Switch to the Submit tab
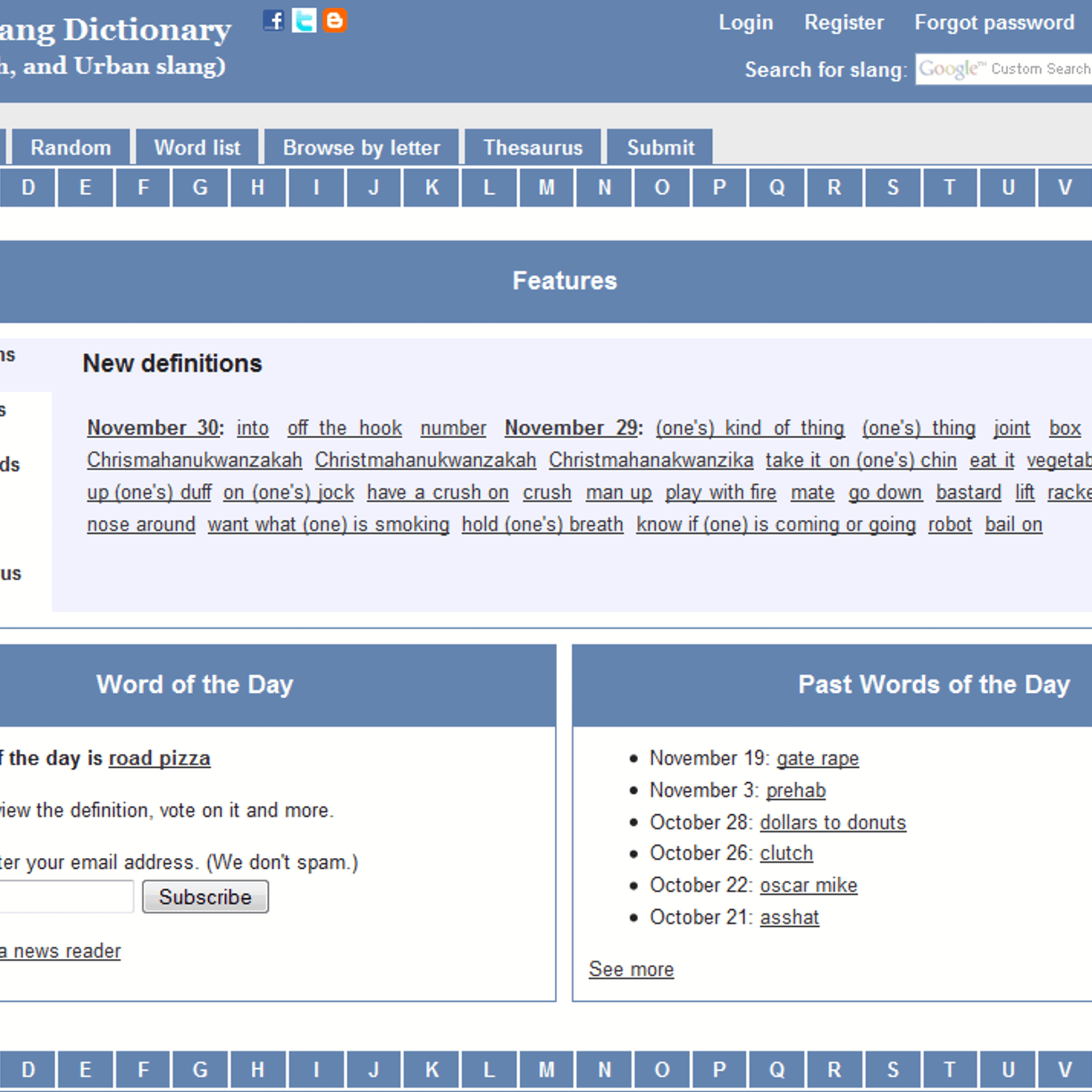This screenshot has height=1092, width=1092. pos(660,147)
